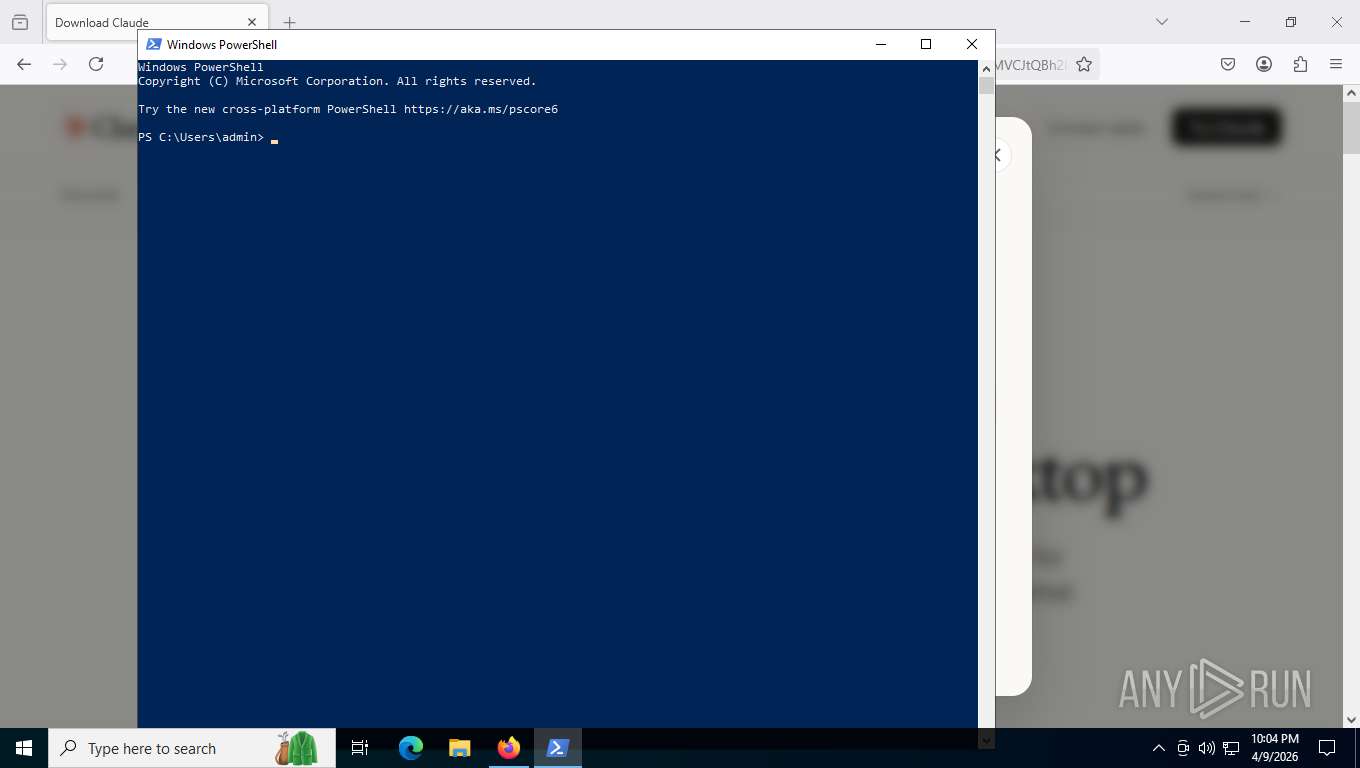Open the Firefox extensions icon

click(x=1300, y=64)
